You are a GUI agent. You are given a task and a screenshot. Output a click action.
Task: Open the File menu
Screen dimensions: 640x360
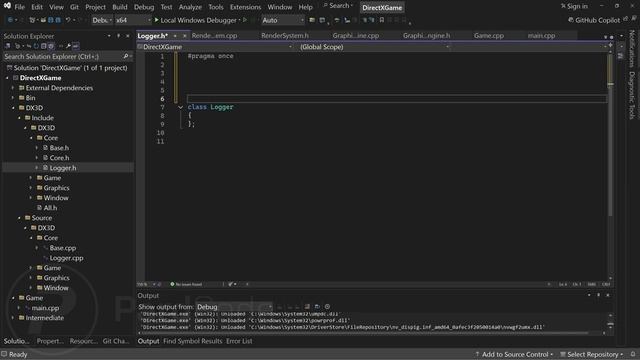coord(19,7)
